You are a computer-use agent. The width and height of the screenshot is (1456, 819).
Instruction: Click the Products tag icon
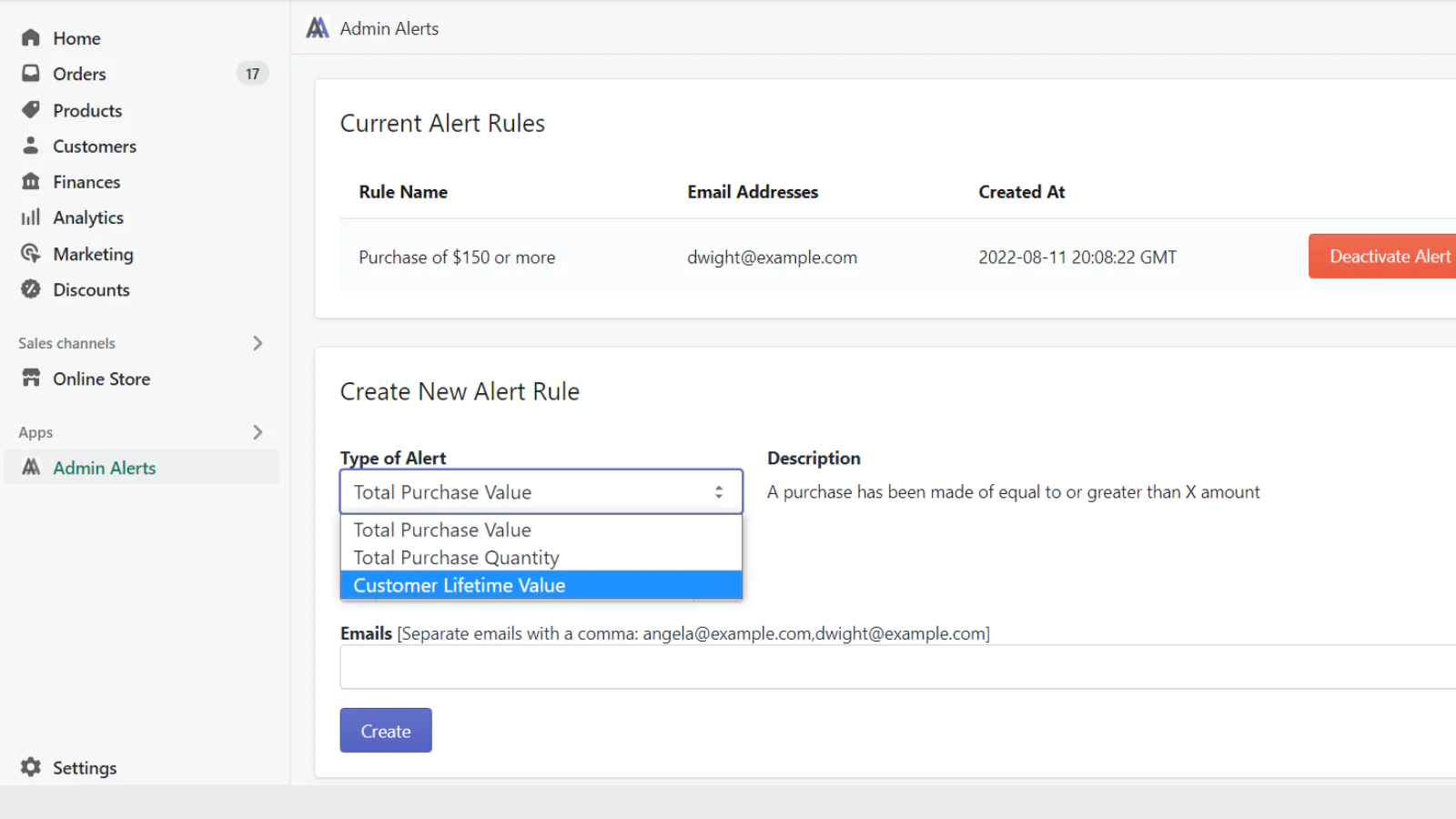tap(31, 110)
